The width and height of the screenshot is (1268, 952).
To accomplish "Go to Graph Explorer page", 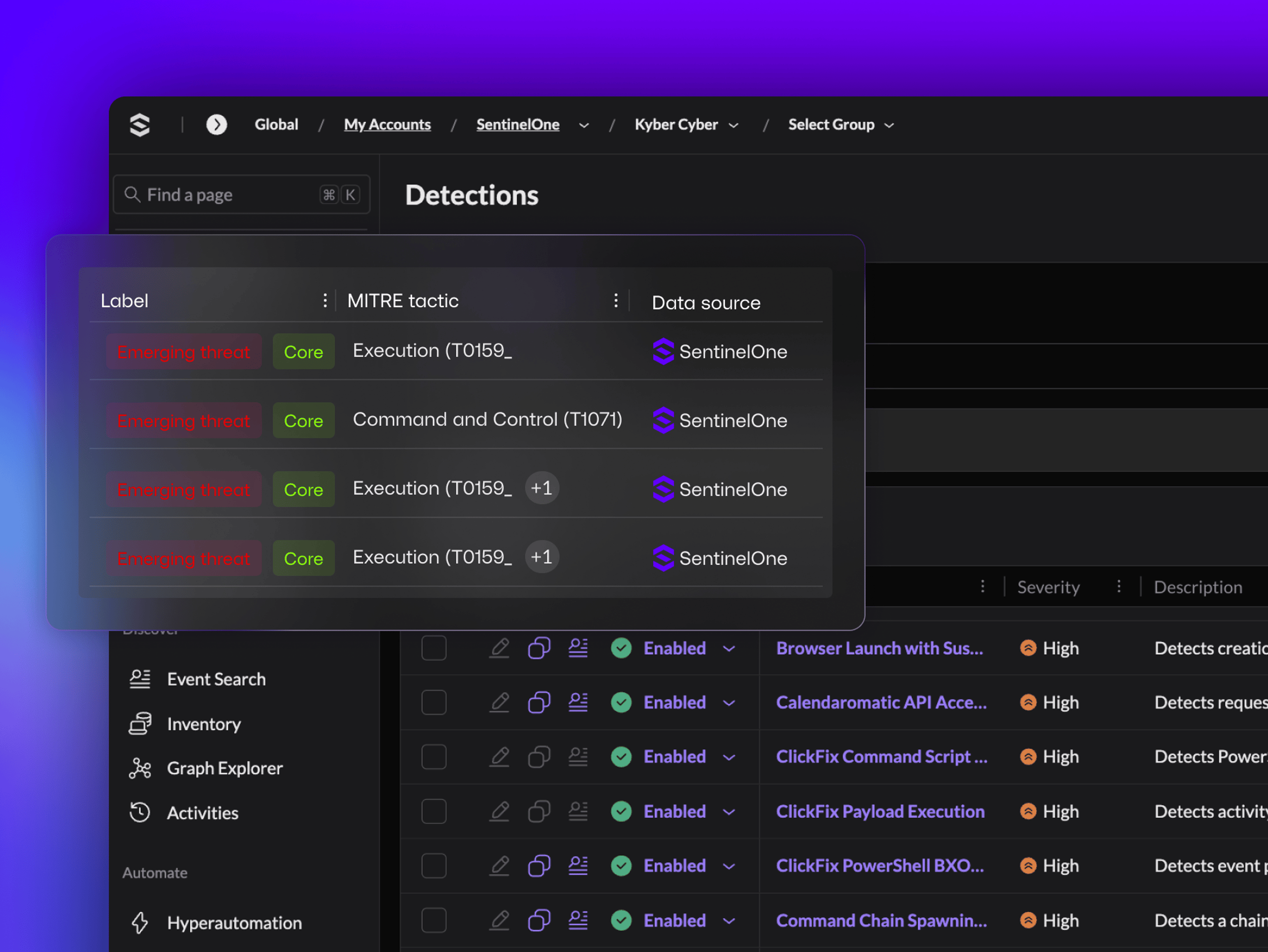I will (x=225, y=768).
